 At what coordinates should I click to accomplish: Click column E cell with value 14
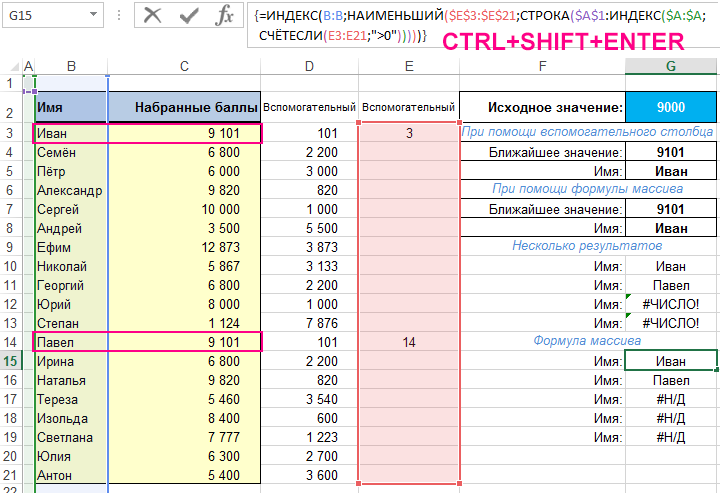pos(409,342)
